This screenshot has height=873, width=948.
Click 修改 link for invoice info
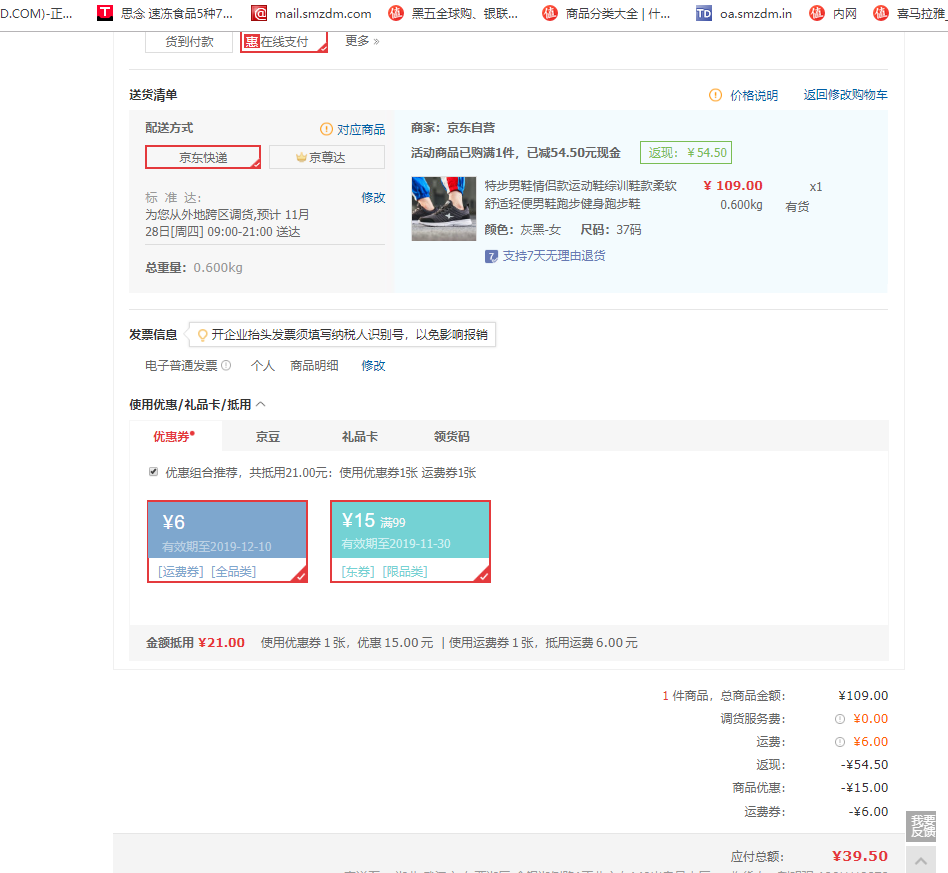[x=373, y=366]
